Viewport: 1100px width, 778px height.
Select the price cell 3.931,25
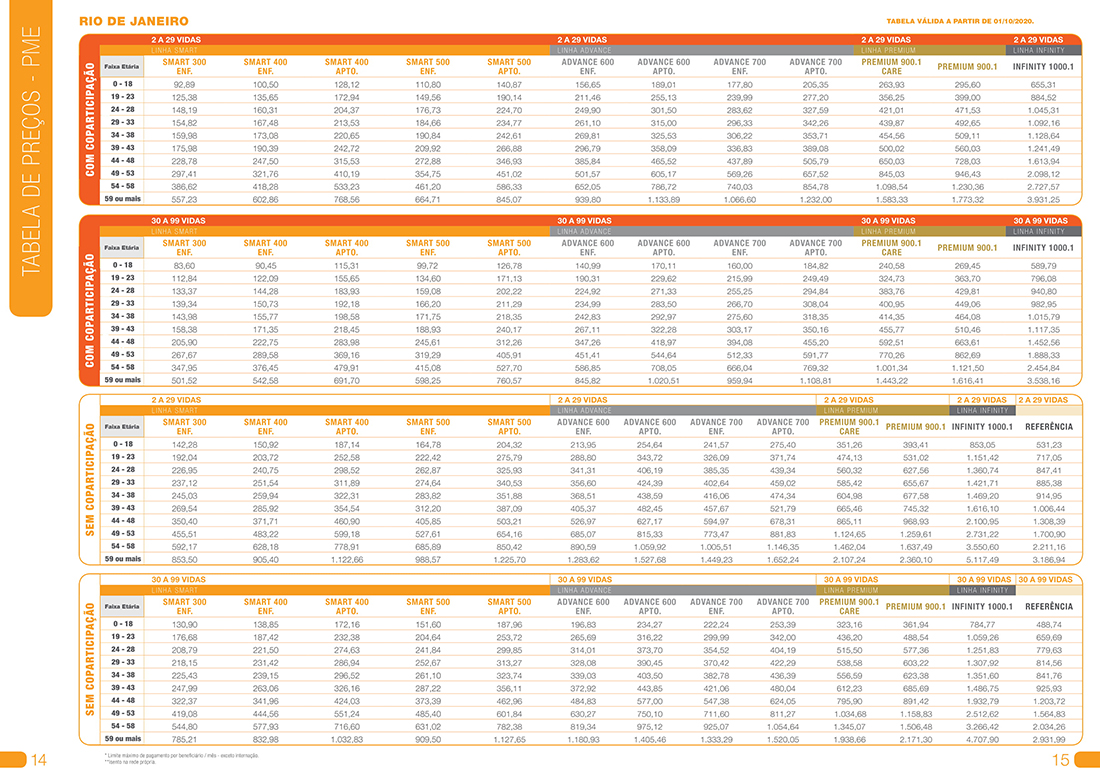1043,200
